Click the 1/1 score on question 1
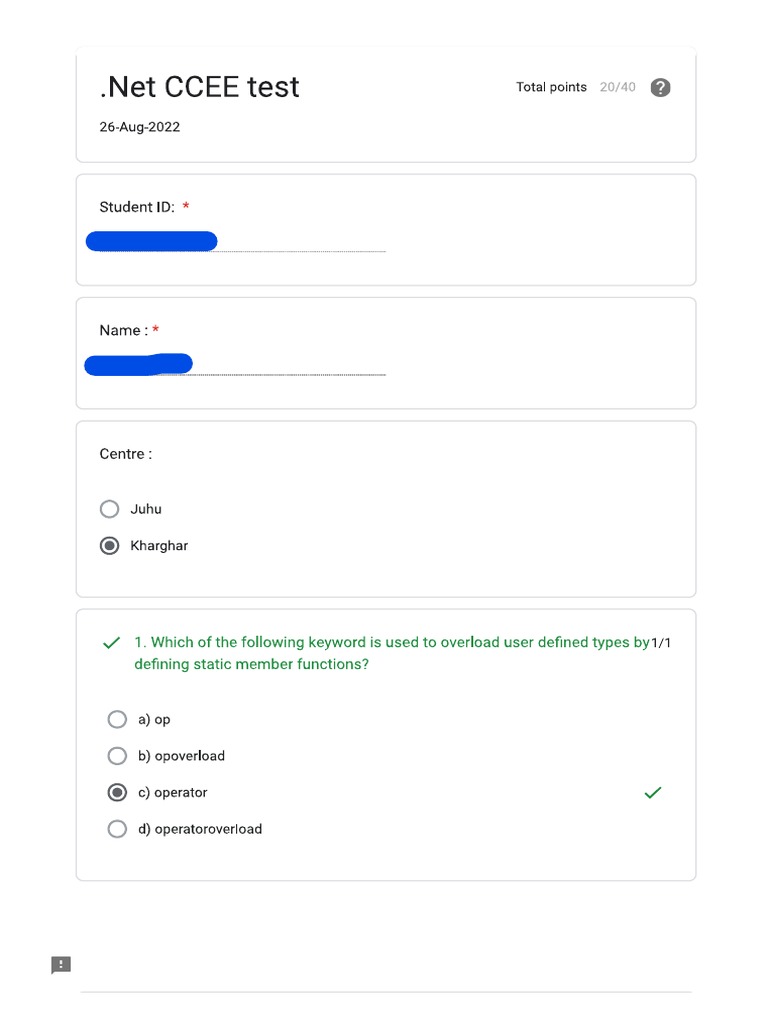Image resolution: width=768 pixels, height=1024 pixels. coord(661,643)
